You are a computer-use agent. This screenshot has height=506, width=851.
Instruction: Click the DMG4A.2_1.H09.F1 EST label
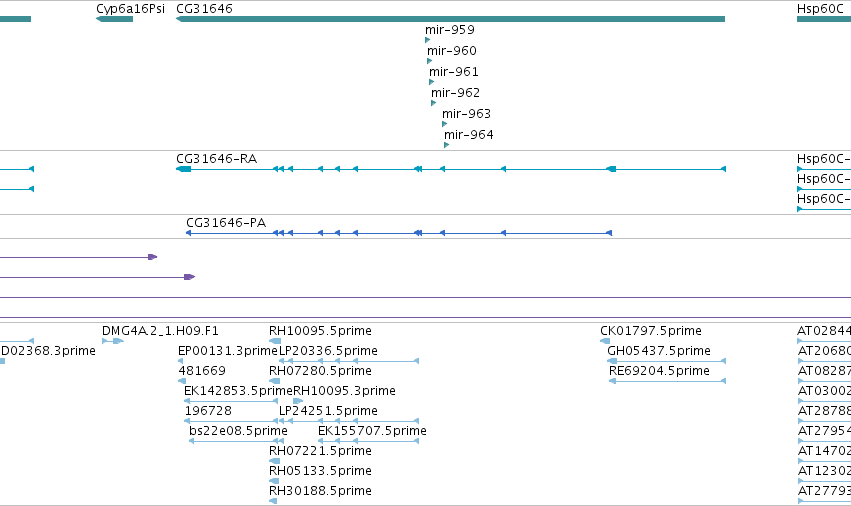tap(160, 331)
